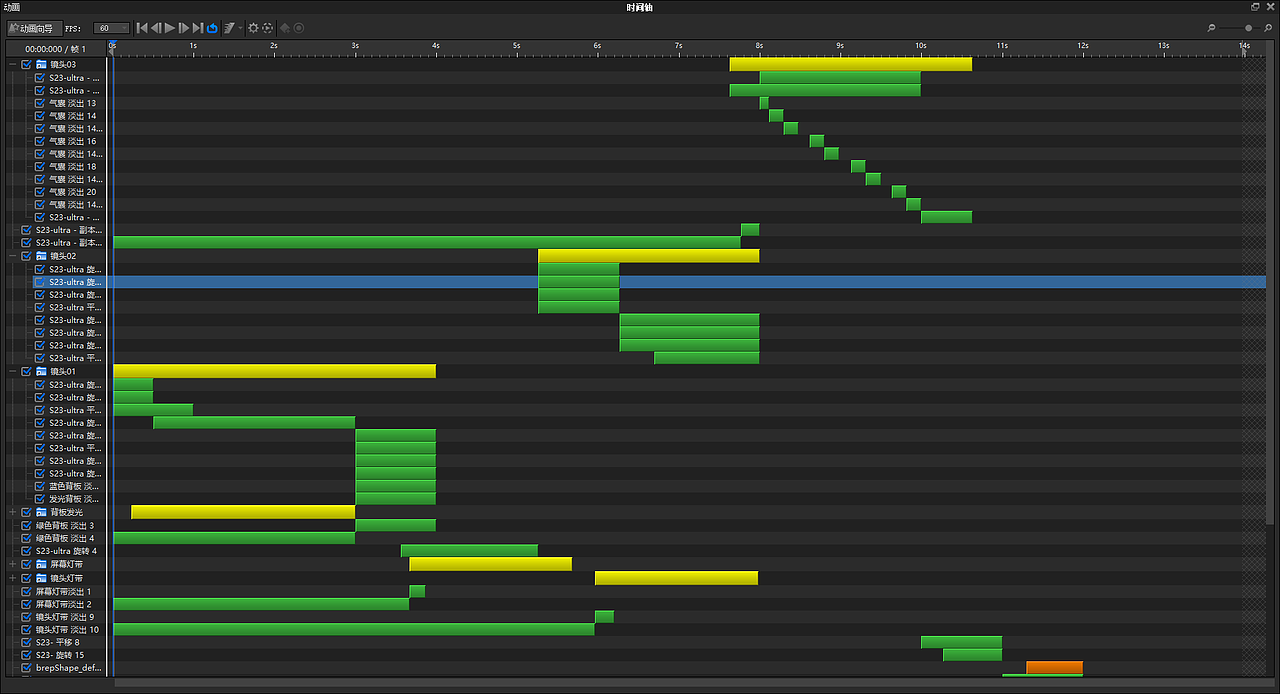The width and height of the screenshot is (1280, 694).
Task: Click the 屏幕灯带 folder icon
Action: (x=41, y=564)
